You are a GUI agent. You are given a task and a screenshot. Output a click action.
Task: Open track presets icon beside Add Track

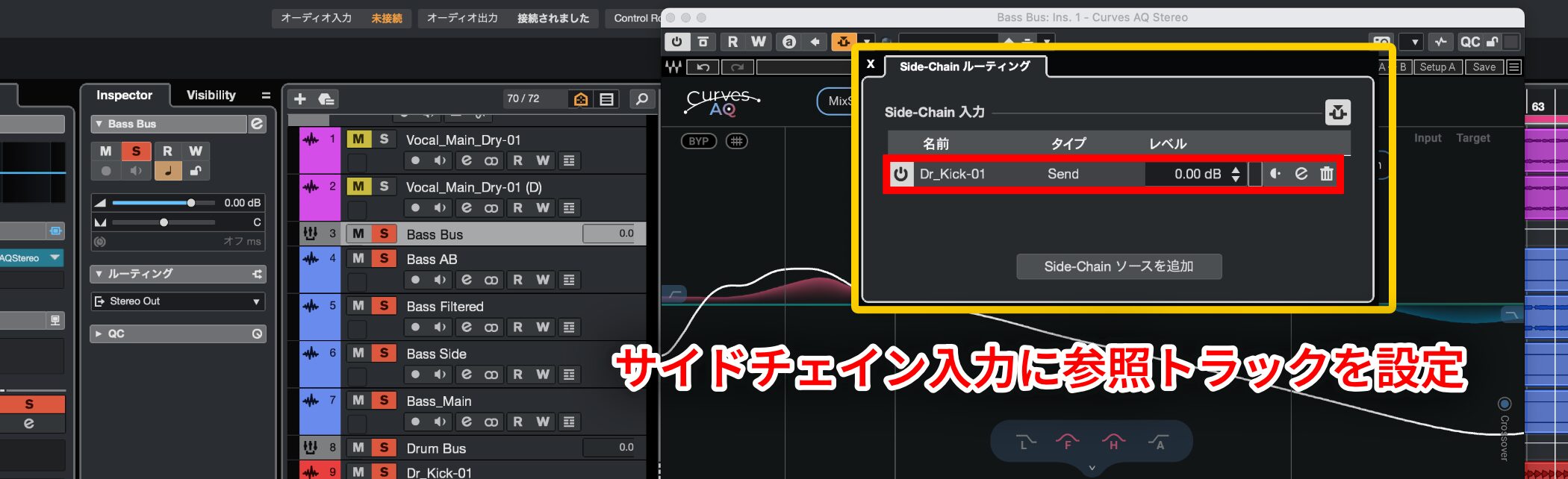tap(326, 98)
